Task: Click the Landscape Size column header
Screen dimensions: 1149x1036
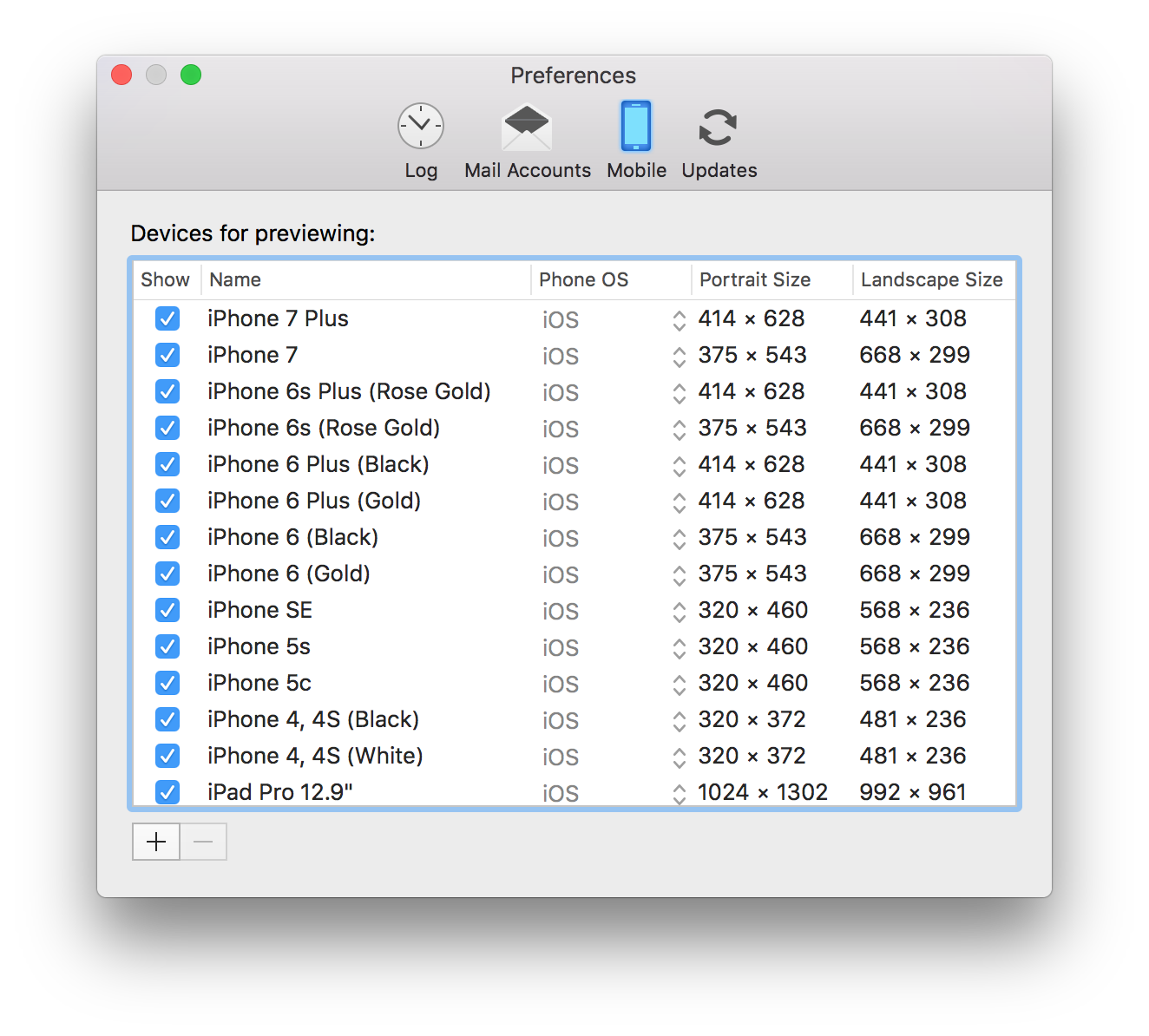Action: [931, 279]
